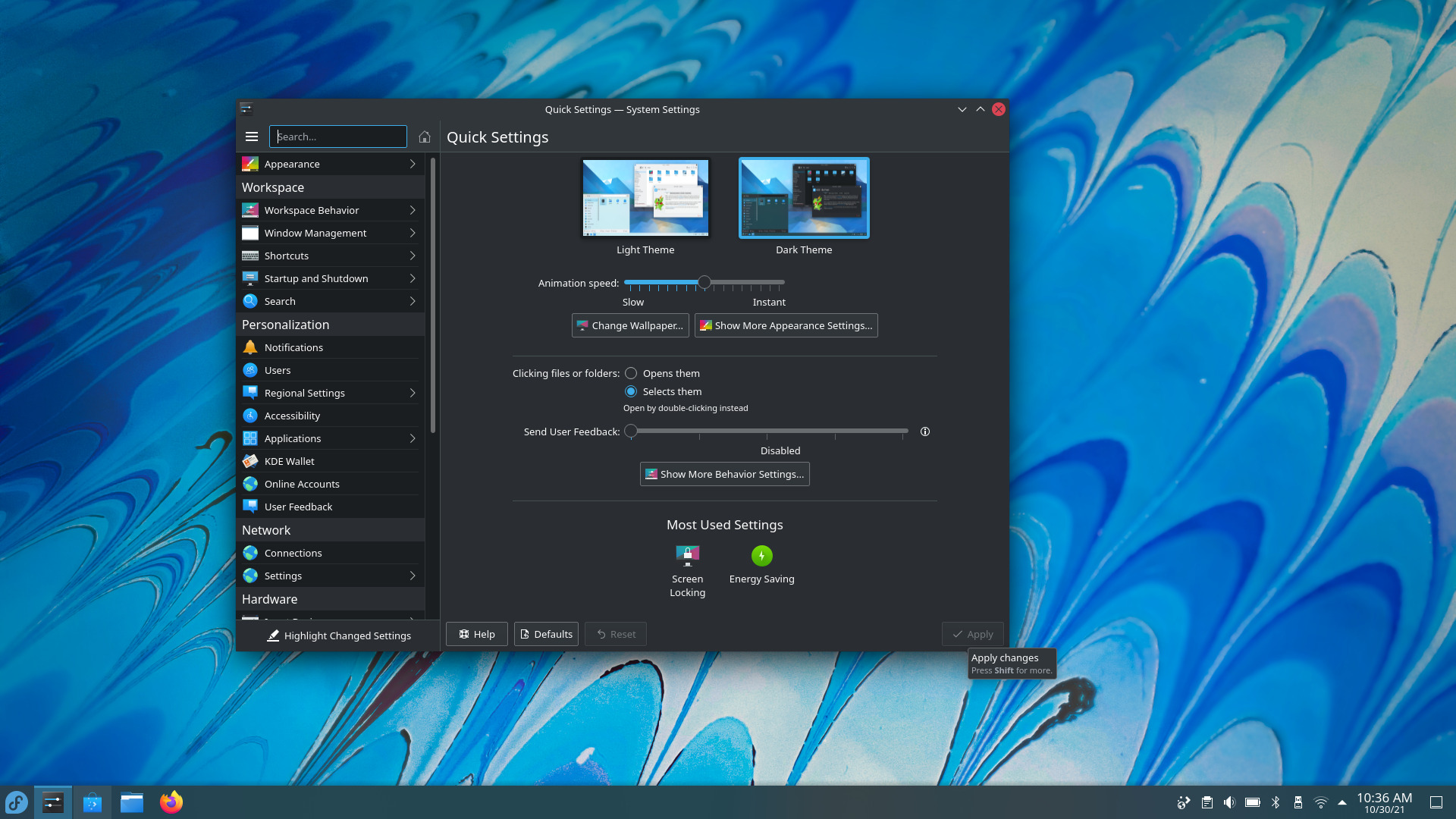1456x819 pixels.
Task: Open the KDE Wallet entry
Action: [289, 461]
